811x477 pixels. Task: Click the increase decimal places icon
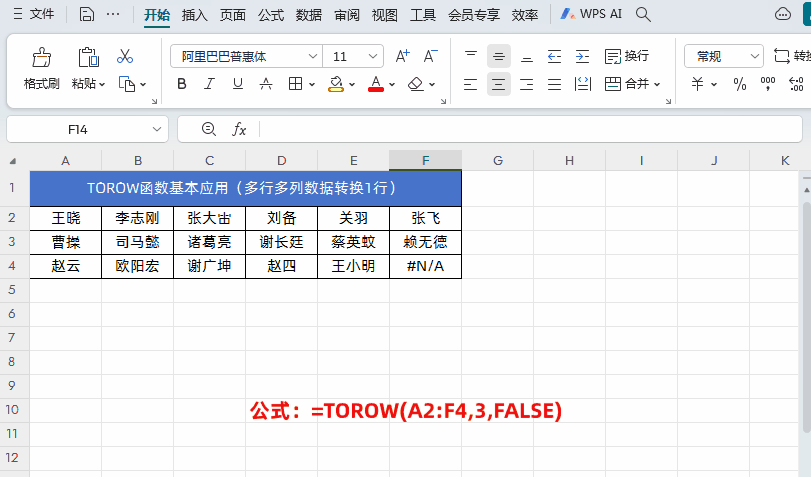pos(796,84)
